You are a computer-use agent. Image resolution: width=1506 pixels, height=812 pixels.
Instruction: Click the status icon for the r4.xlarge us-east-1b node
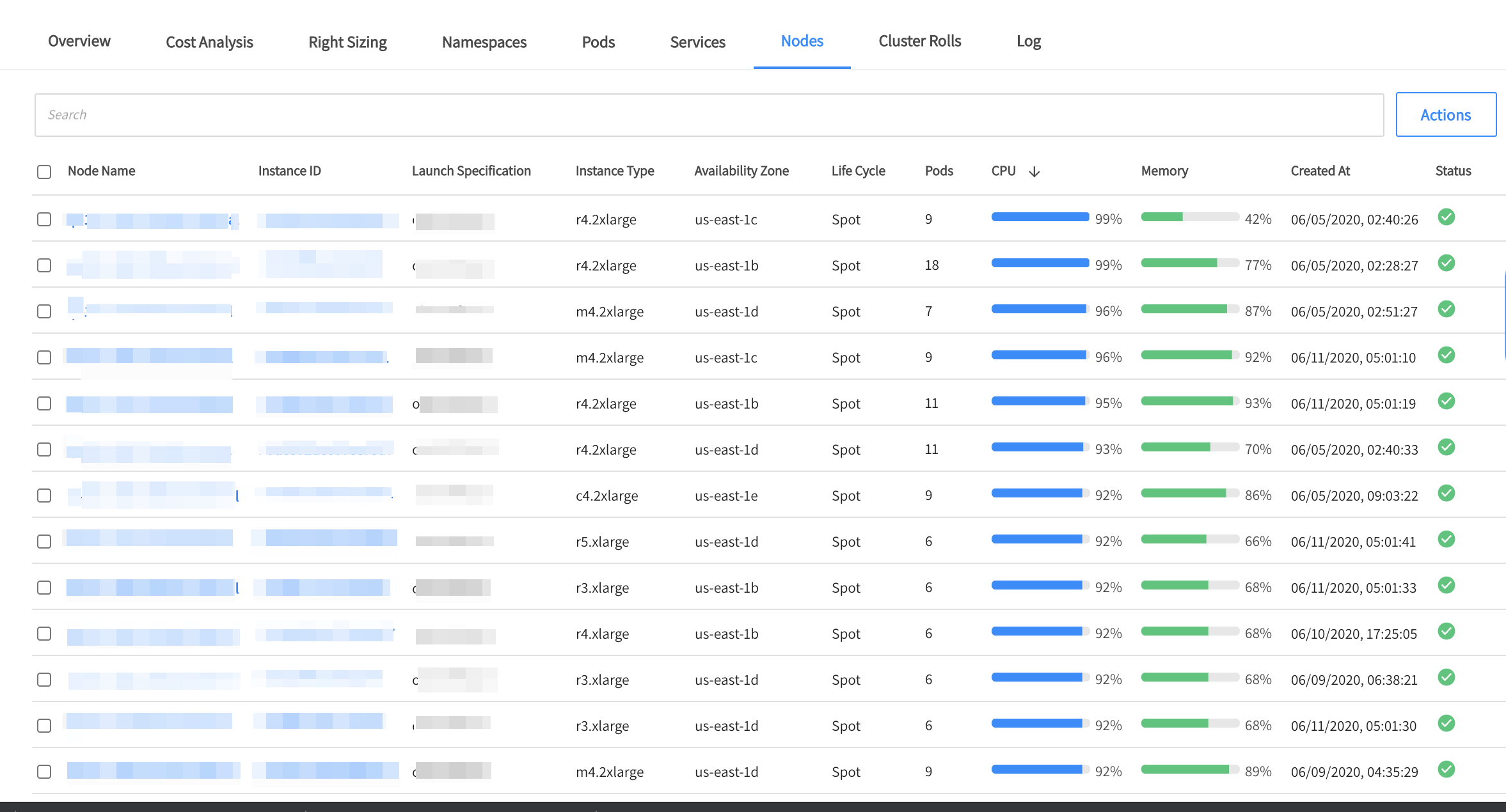[x=1447, y=632]
